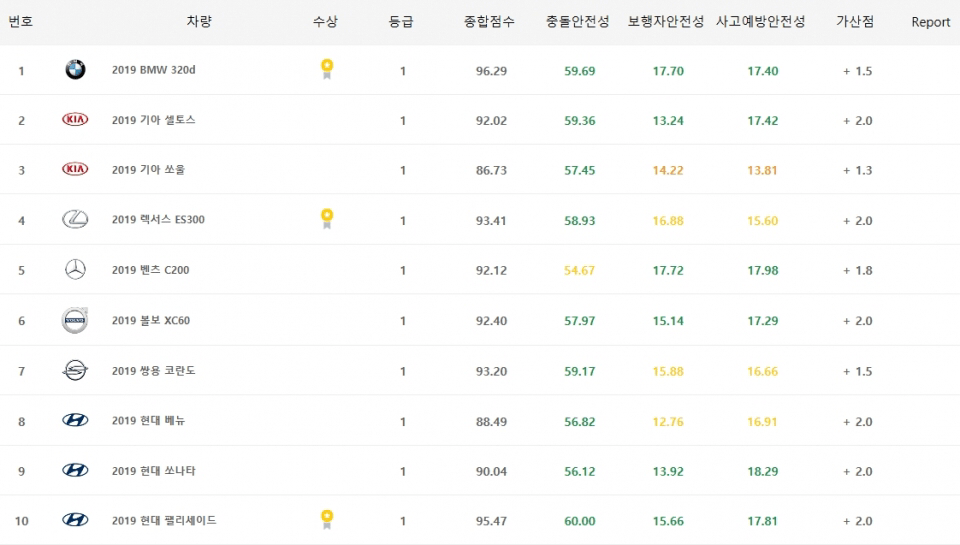Click accident prevention value 17.98
Viewport: 960px width, 545px height.
point(762,270)
